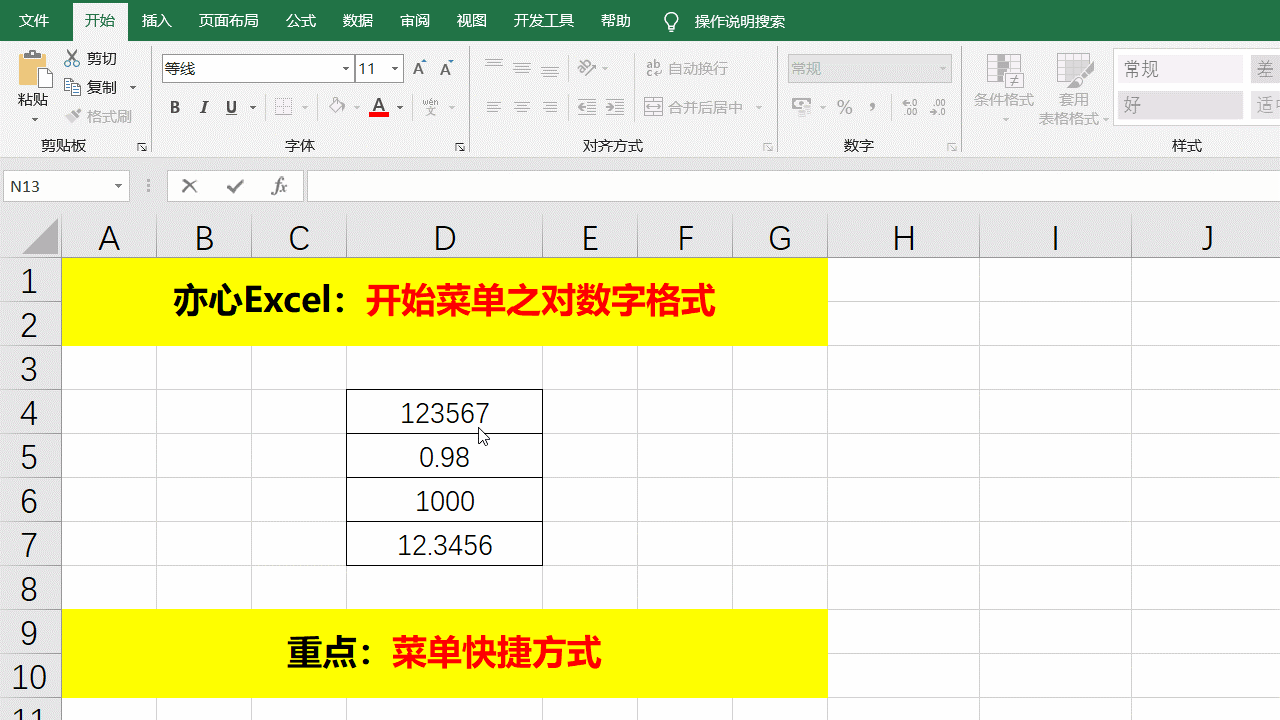Click the formula bar Cancel X
The image size is (1280, 720).
click(x=190, y=186)
